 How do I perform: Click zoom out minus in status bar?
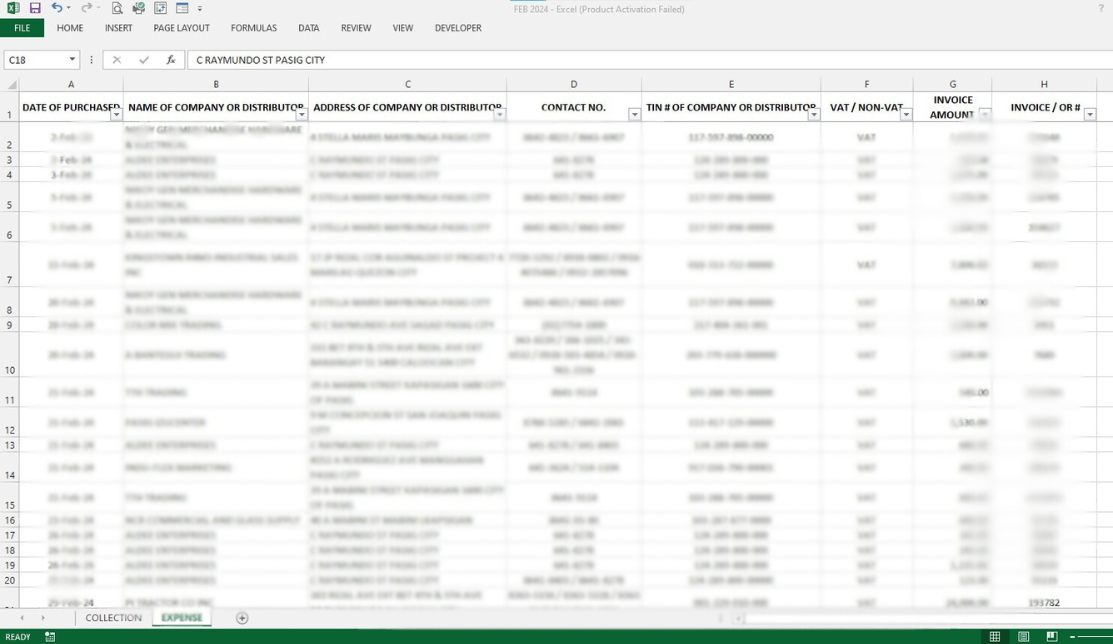[x=1073, y=637]
